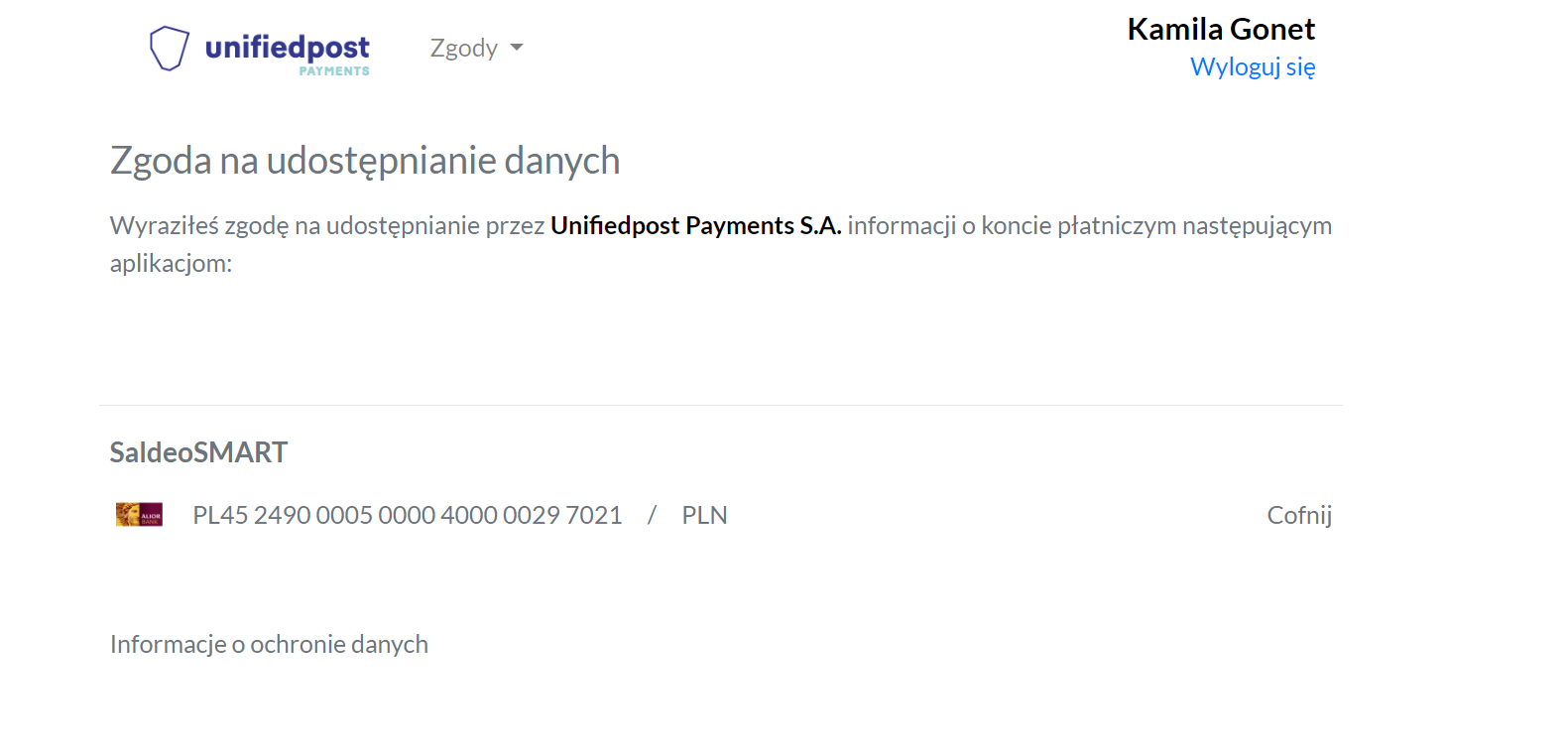Screen dimensions: 1568x755
Task: Revoke consent with Cofnij
Action: click(x=1299, y=515)
